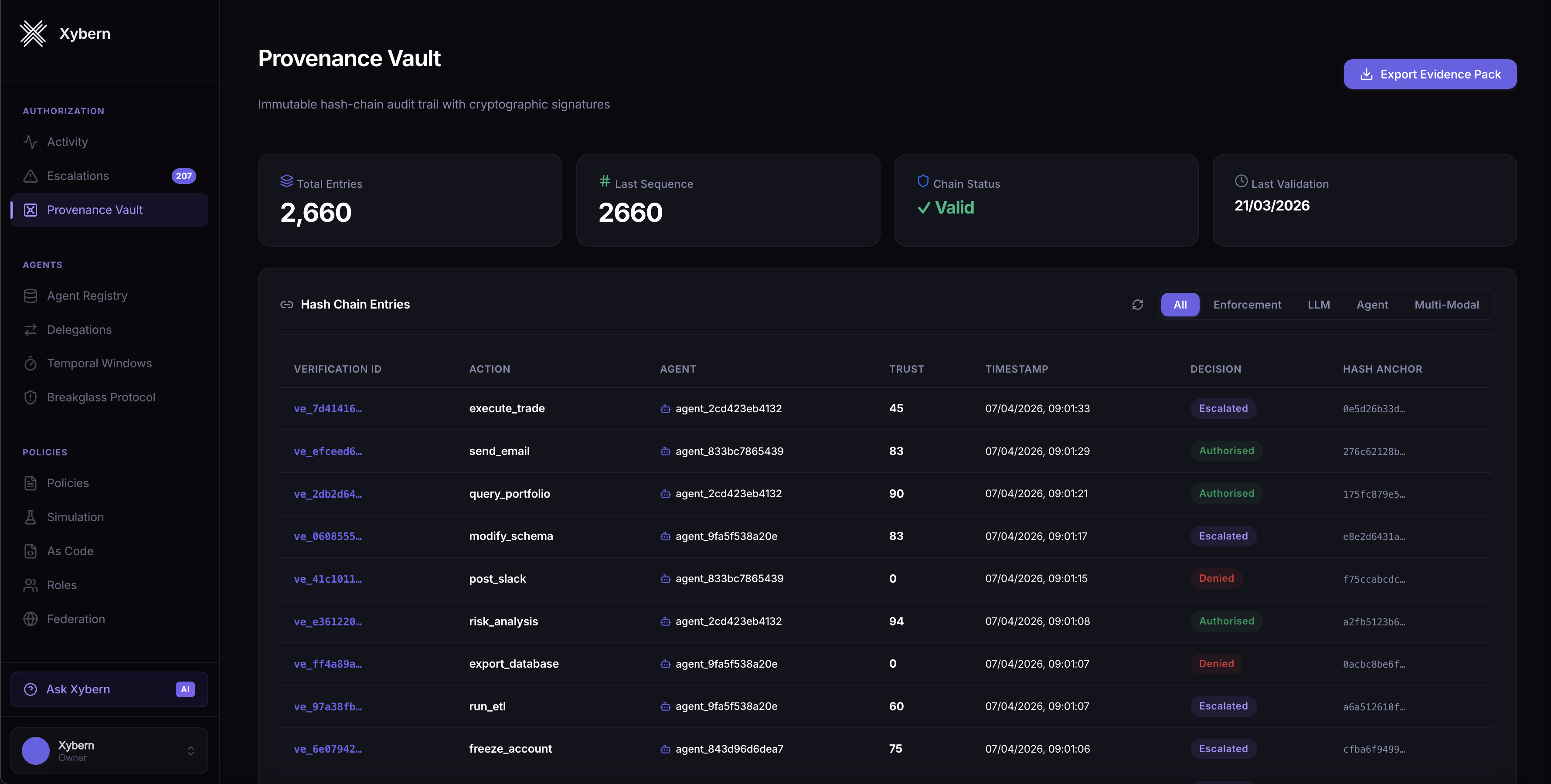Select the LLM entries filter
Viewport: 1551px width, 784px height.
pyautogui.click(x=1319, y=304)
